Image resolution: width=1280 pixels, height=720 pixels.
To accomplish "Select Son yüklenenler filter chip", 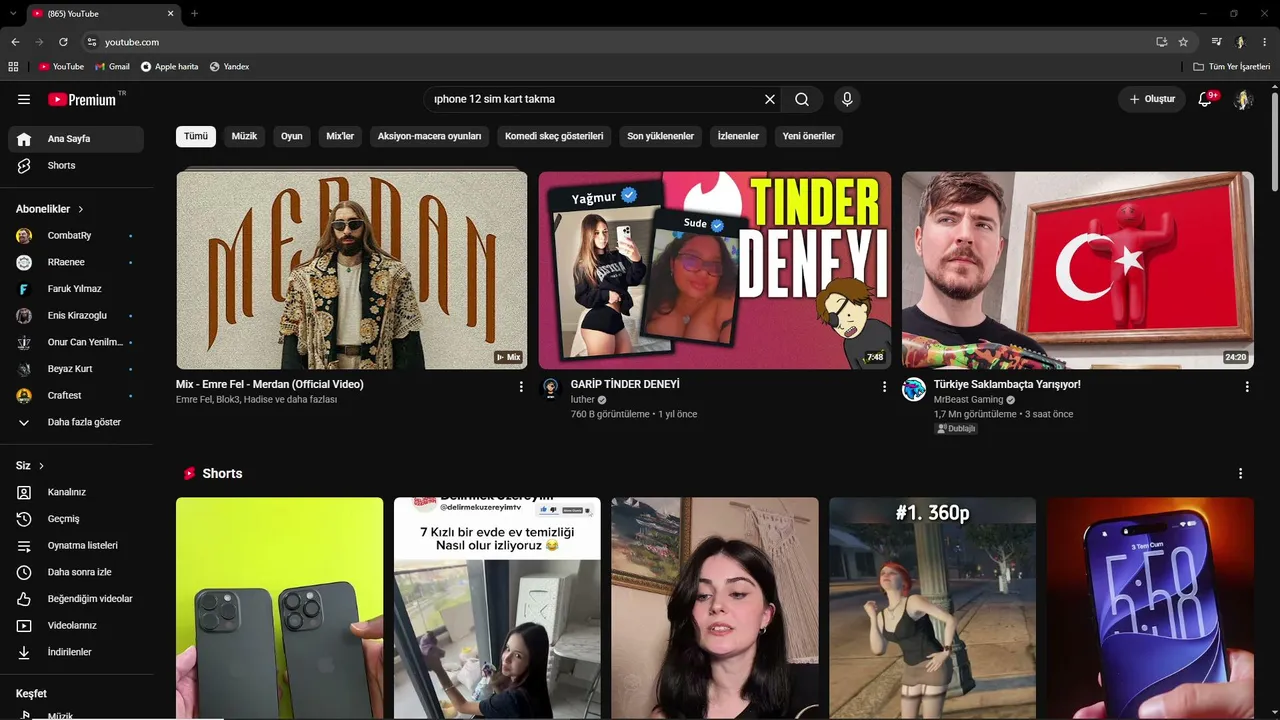I will [x=661, y=136].
